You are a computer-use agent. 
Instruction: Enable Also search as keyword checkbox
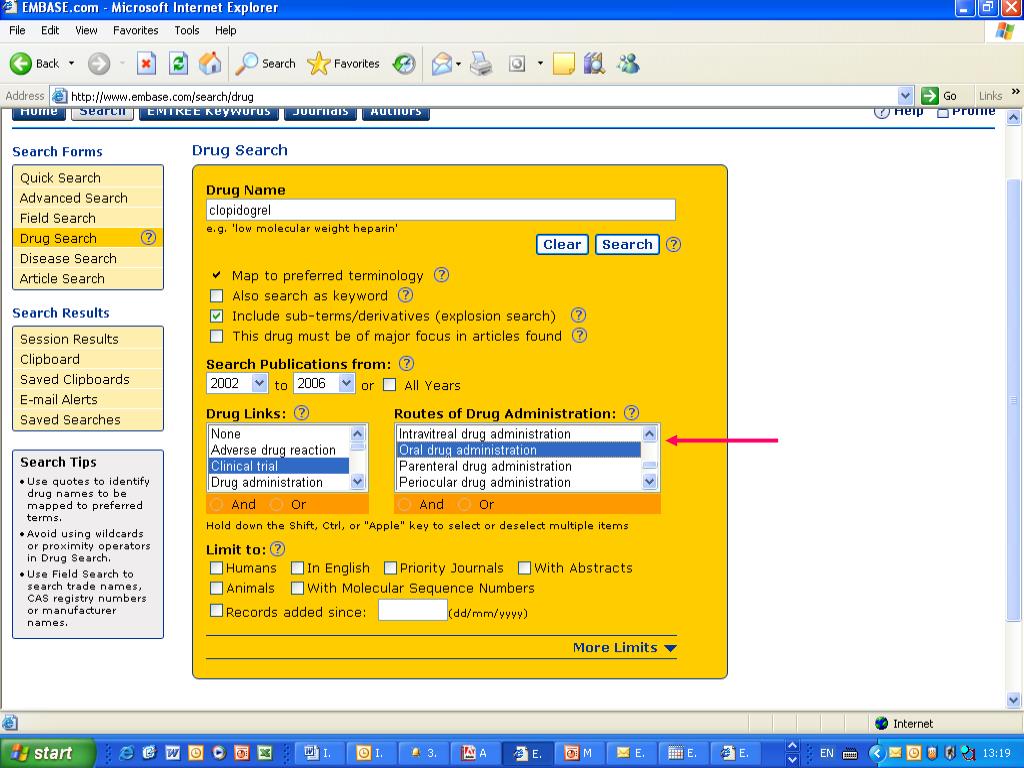216,296
